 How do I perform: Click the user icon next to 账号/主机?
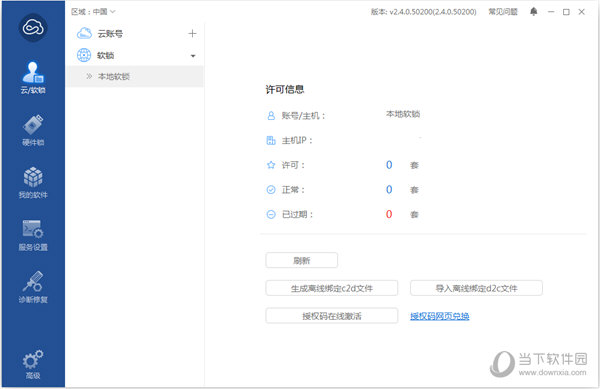coord(271,116)
